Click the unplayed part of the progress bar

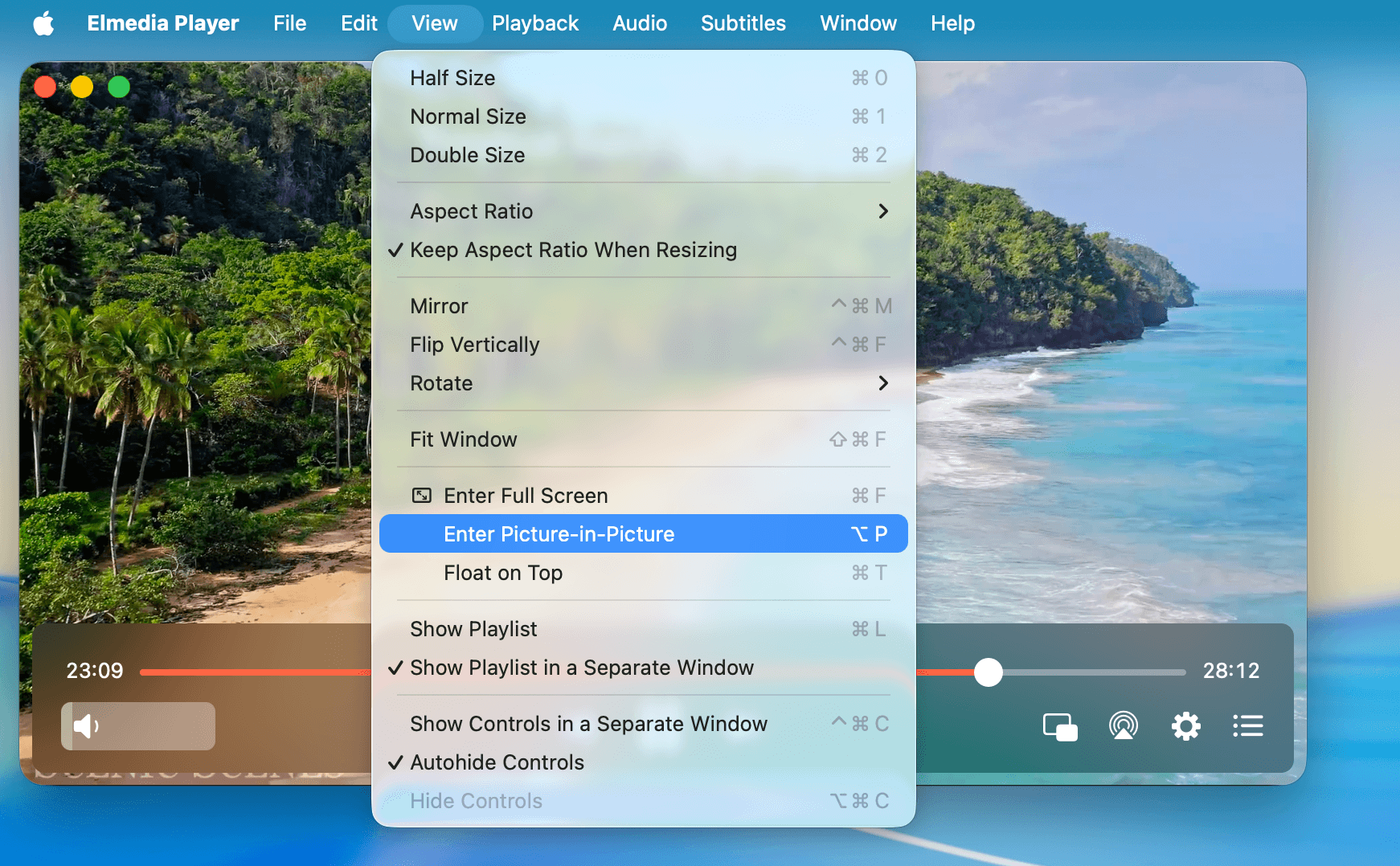[x=1095, y=672]
